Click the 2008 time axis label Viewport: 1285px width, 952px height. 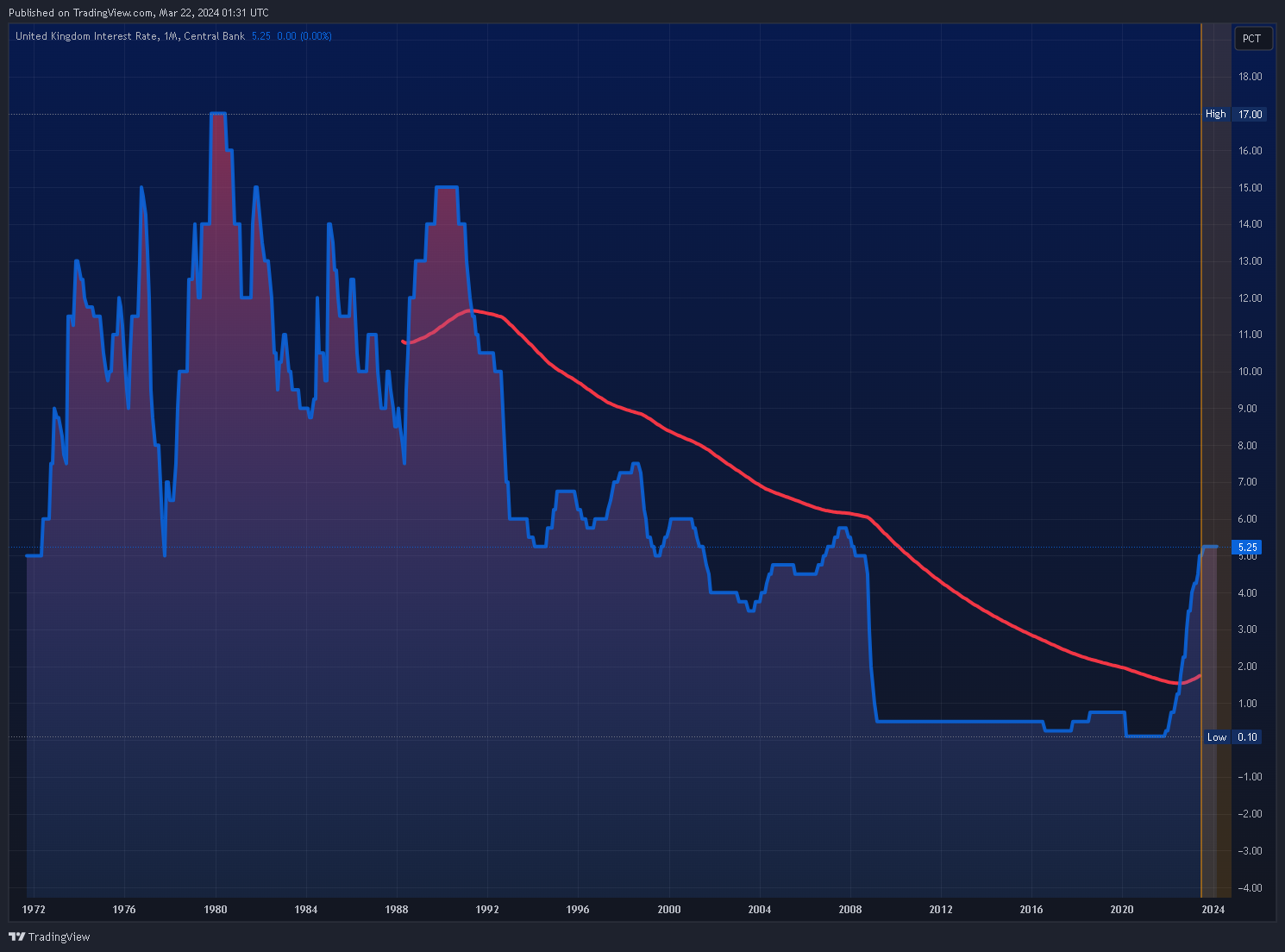click(850, 910)
